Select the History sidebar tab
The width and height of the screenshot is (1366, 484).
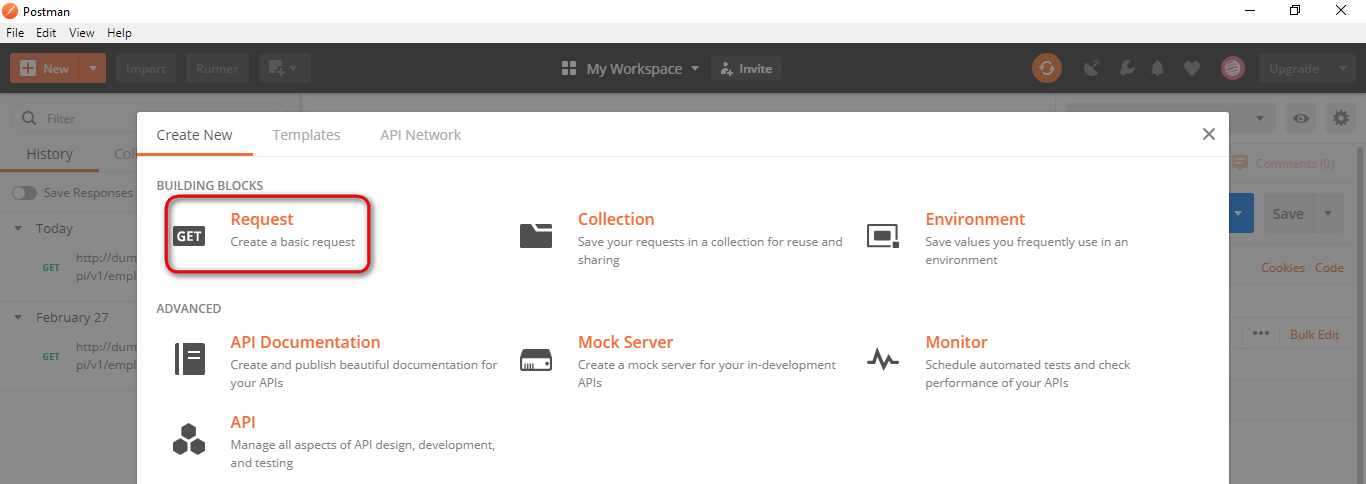tap(49, 154)
